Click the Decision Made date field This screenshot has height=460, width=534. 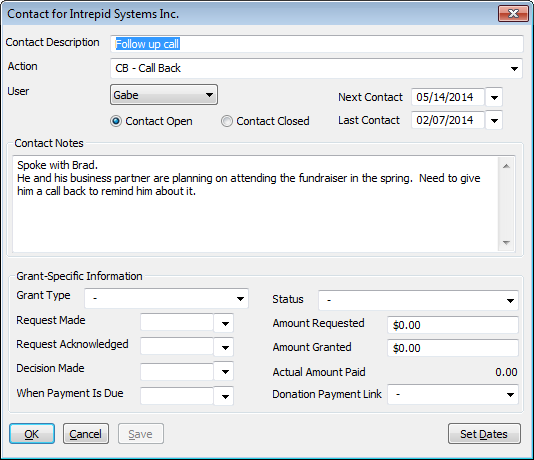click(177, 371)
